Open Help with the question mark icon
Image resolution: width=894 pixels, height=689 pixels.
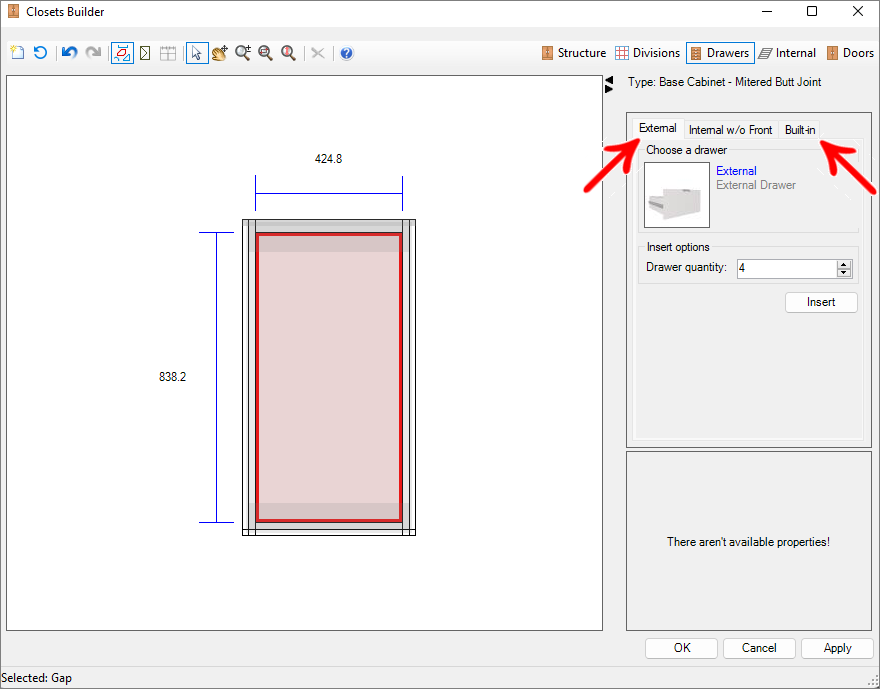346,53
